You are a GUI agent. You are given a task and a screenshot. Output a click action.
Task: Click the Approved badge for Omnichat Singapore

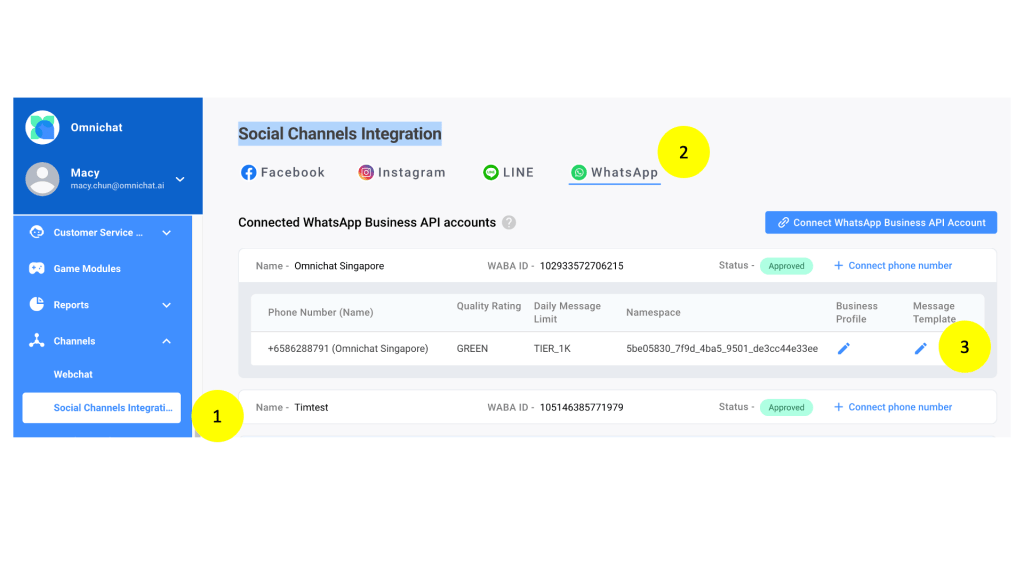tap(786, 266)
